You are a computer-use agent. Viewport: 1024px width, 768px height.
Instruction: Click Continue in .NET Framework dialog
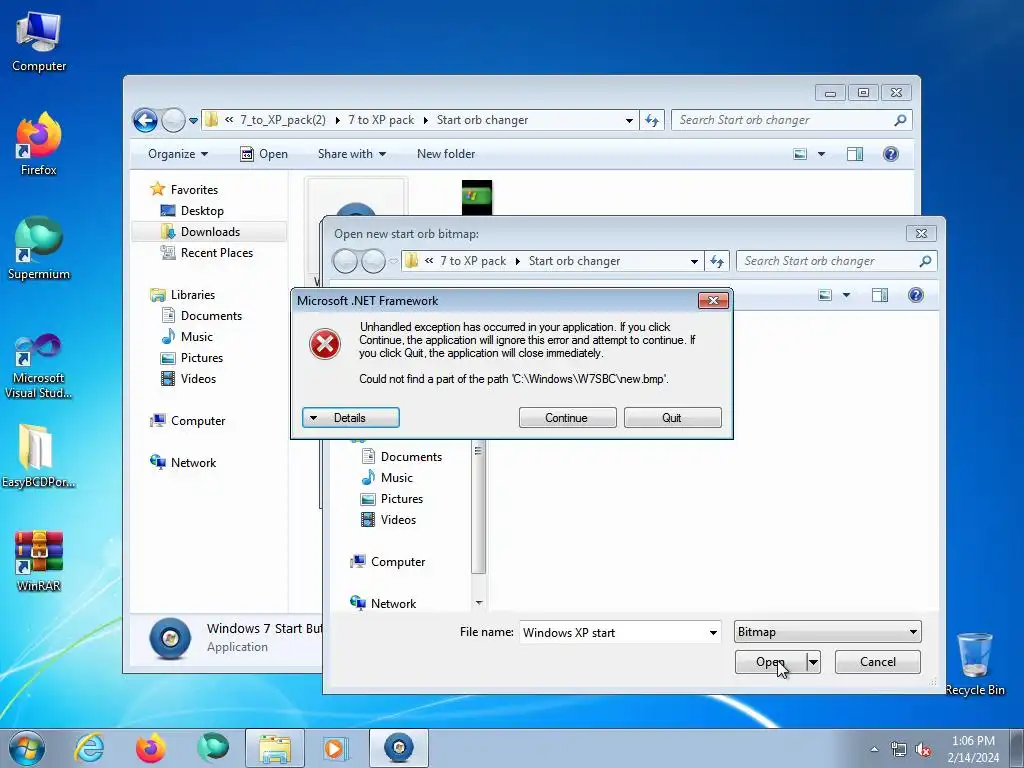(x=568, y=418)
